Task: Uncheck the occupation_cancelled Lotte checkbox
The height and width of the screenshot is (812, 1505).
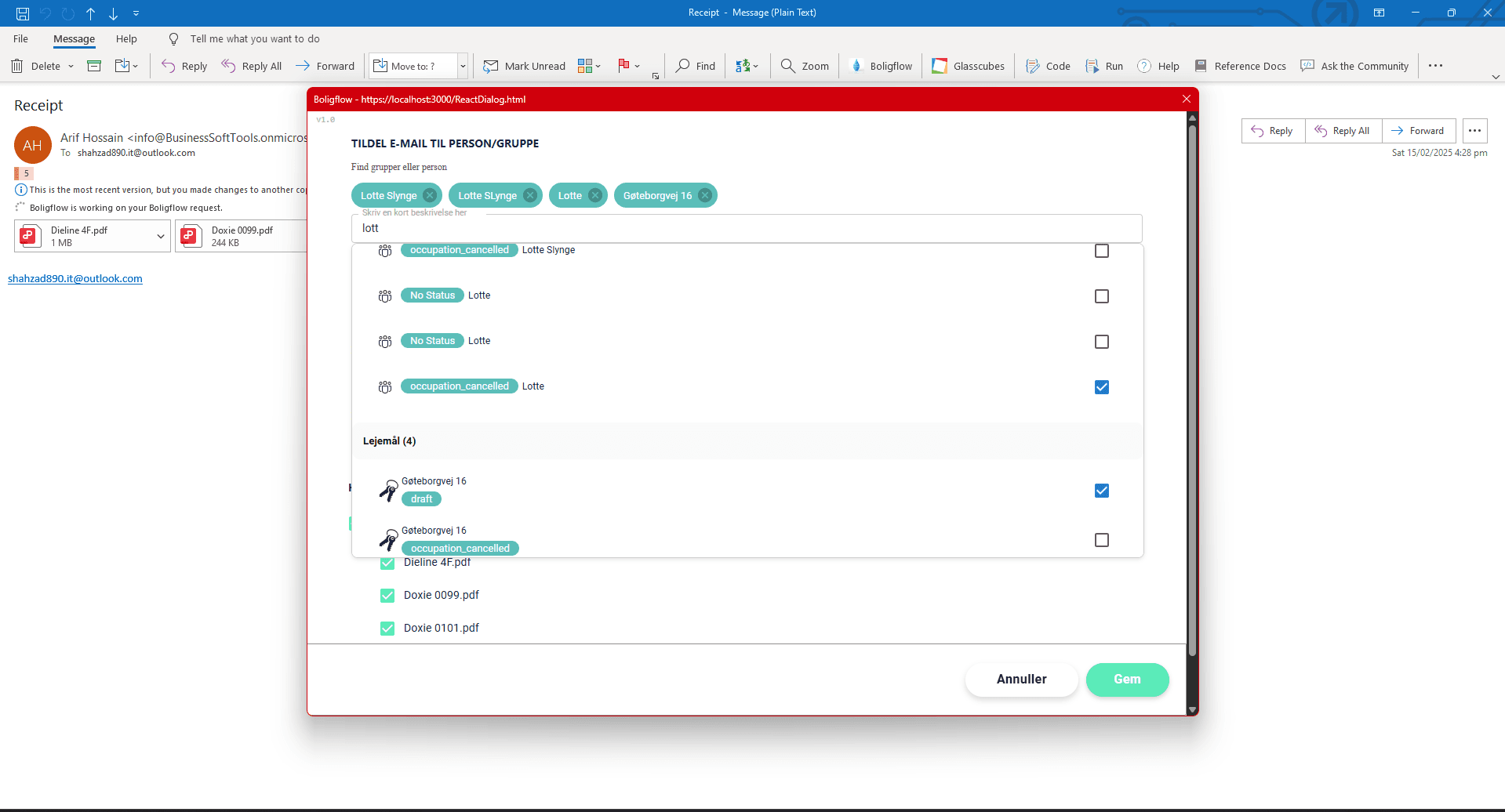Action: tap(1102, 387)
